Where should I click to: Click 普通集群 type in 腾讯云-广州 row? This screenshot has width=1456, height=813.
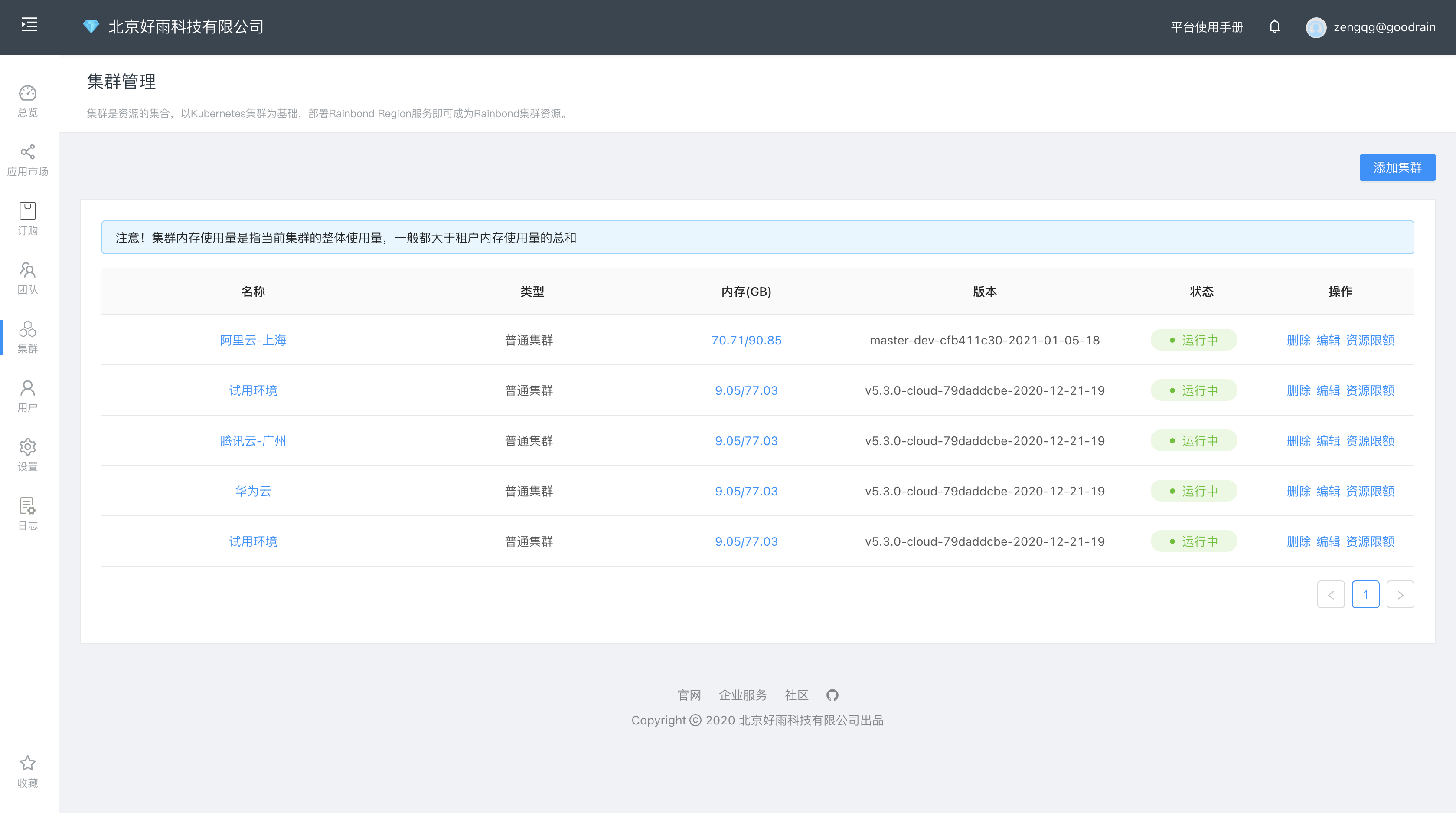pos(529,440)
